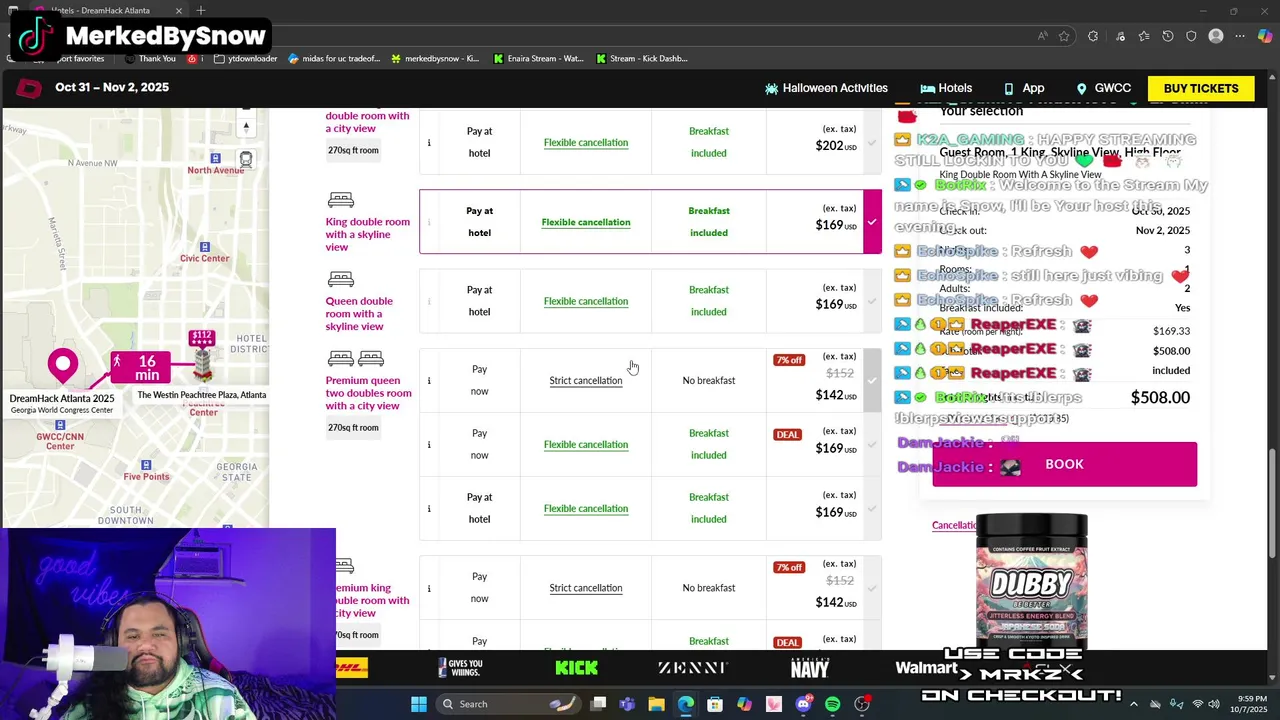Open info for Premium queen DEAL rate
Screen dimensions: 1280x720
tap(429, 444)
